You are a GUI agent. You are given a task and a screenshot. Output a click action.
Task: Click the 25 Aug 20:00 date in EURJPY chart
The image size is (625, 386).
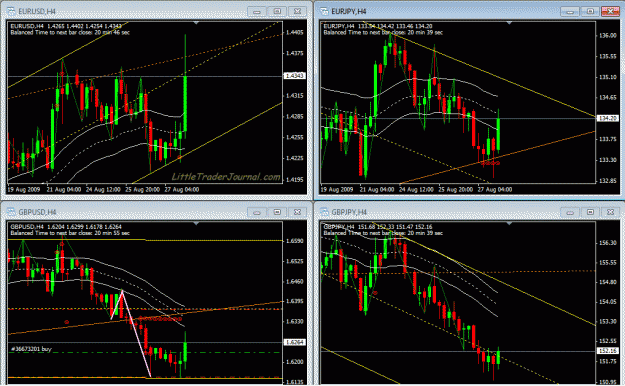tap(456, 189)
